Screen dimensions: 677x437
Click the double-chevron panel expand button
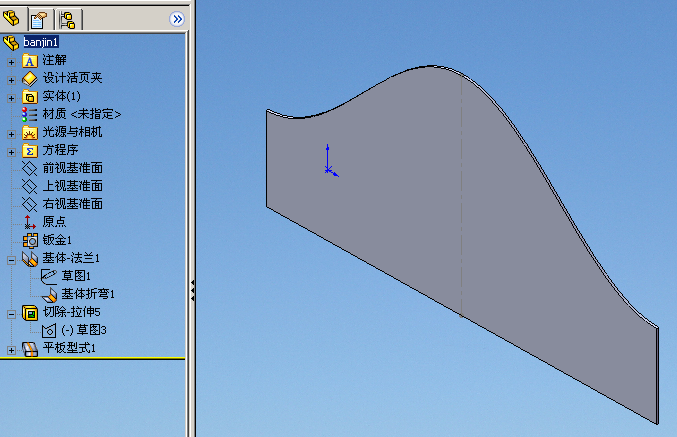[177, 19]
